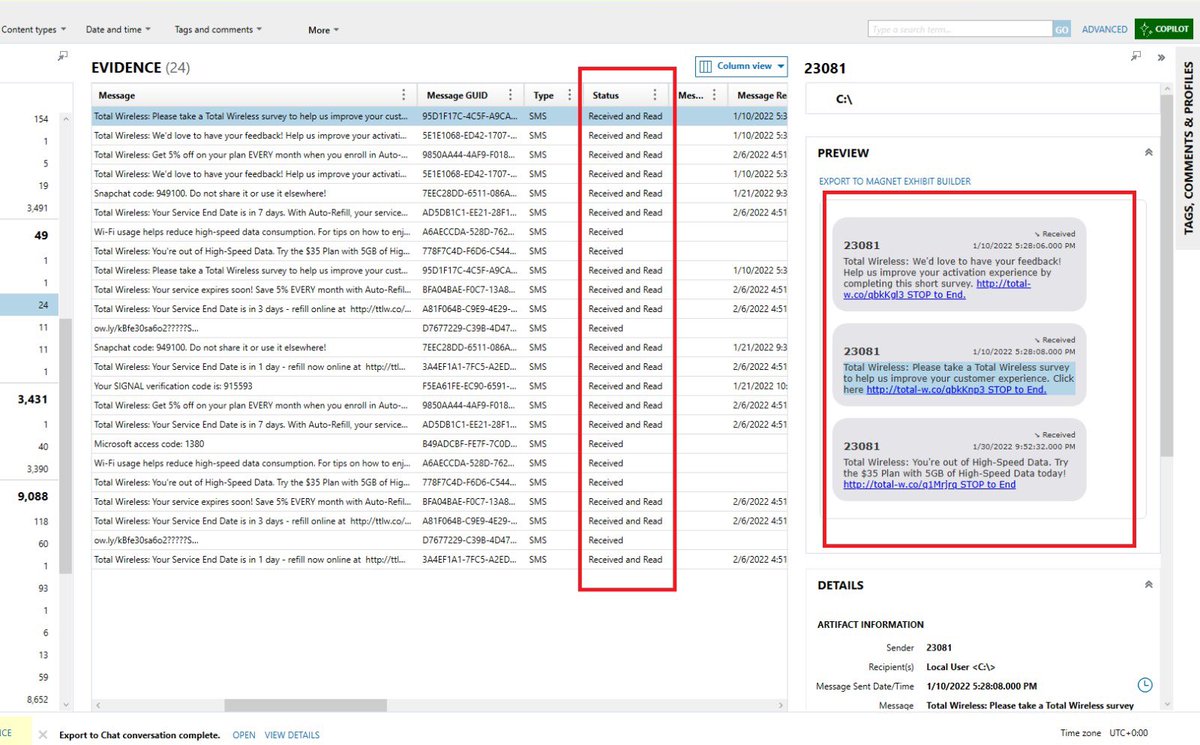
Task: Select the 118 count in the left list
Action: click(41, 521)
